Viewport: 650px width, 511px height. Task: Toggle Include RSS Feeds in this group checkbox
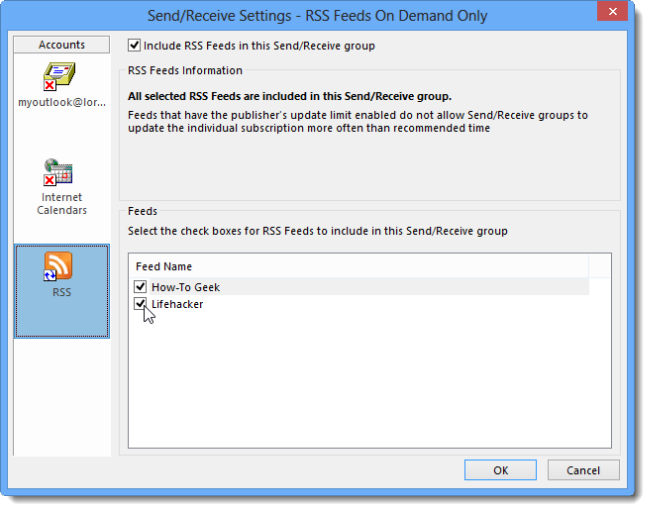[134, 45]
